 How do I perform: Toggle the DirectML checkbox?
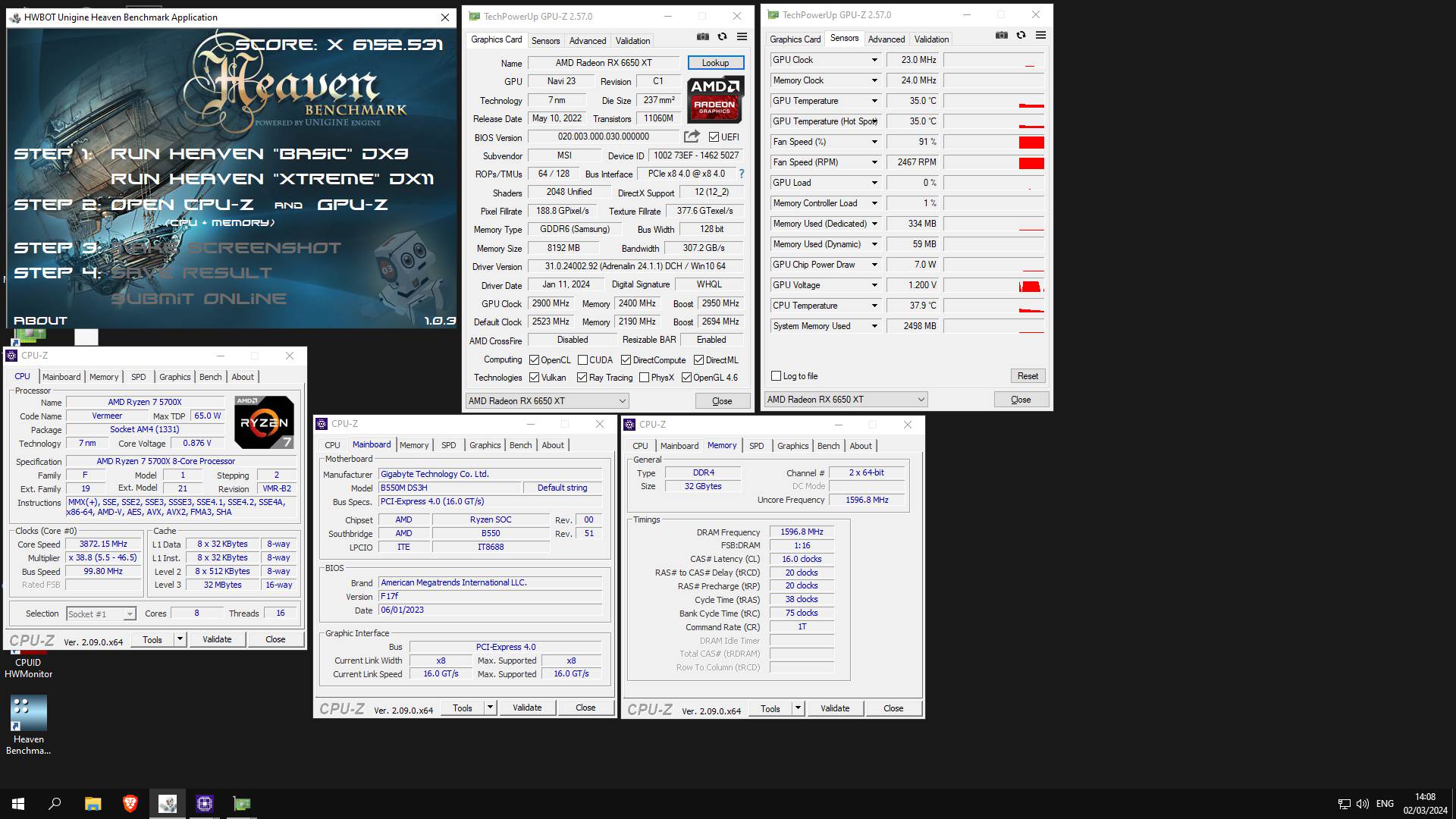click(698, 360)
